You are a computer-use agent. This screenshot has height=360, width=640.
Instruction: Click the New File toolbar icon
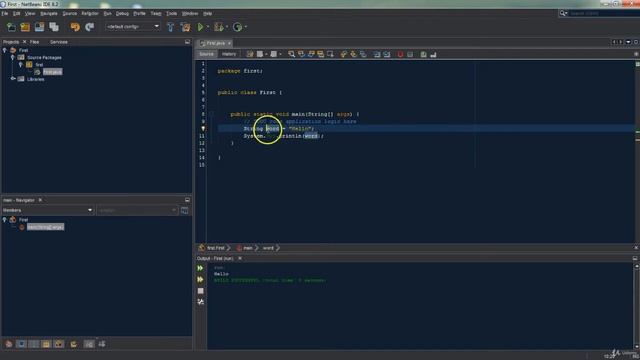[x=11, y=27]
